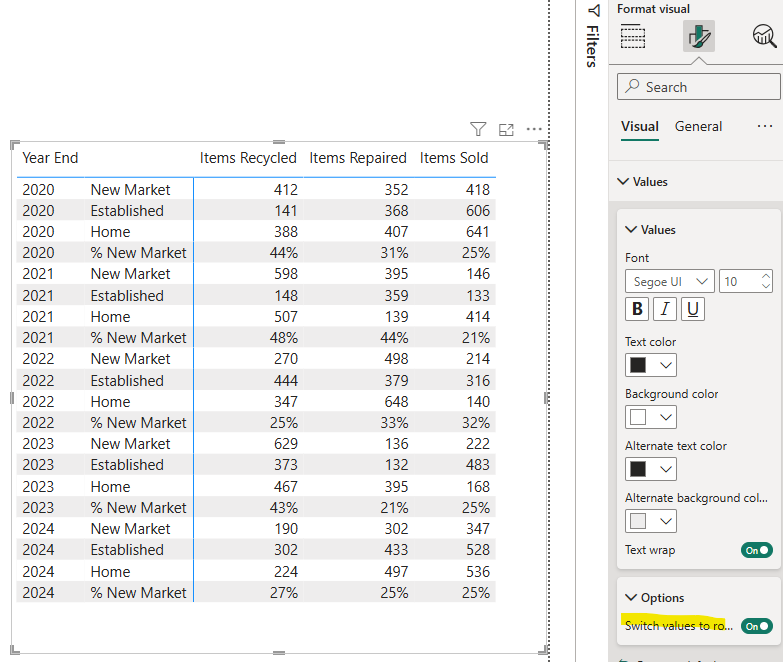
Task: Open the Build visual fields icon
Action: click(x=633, y=36)
